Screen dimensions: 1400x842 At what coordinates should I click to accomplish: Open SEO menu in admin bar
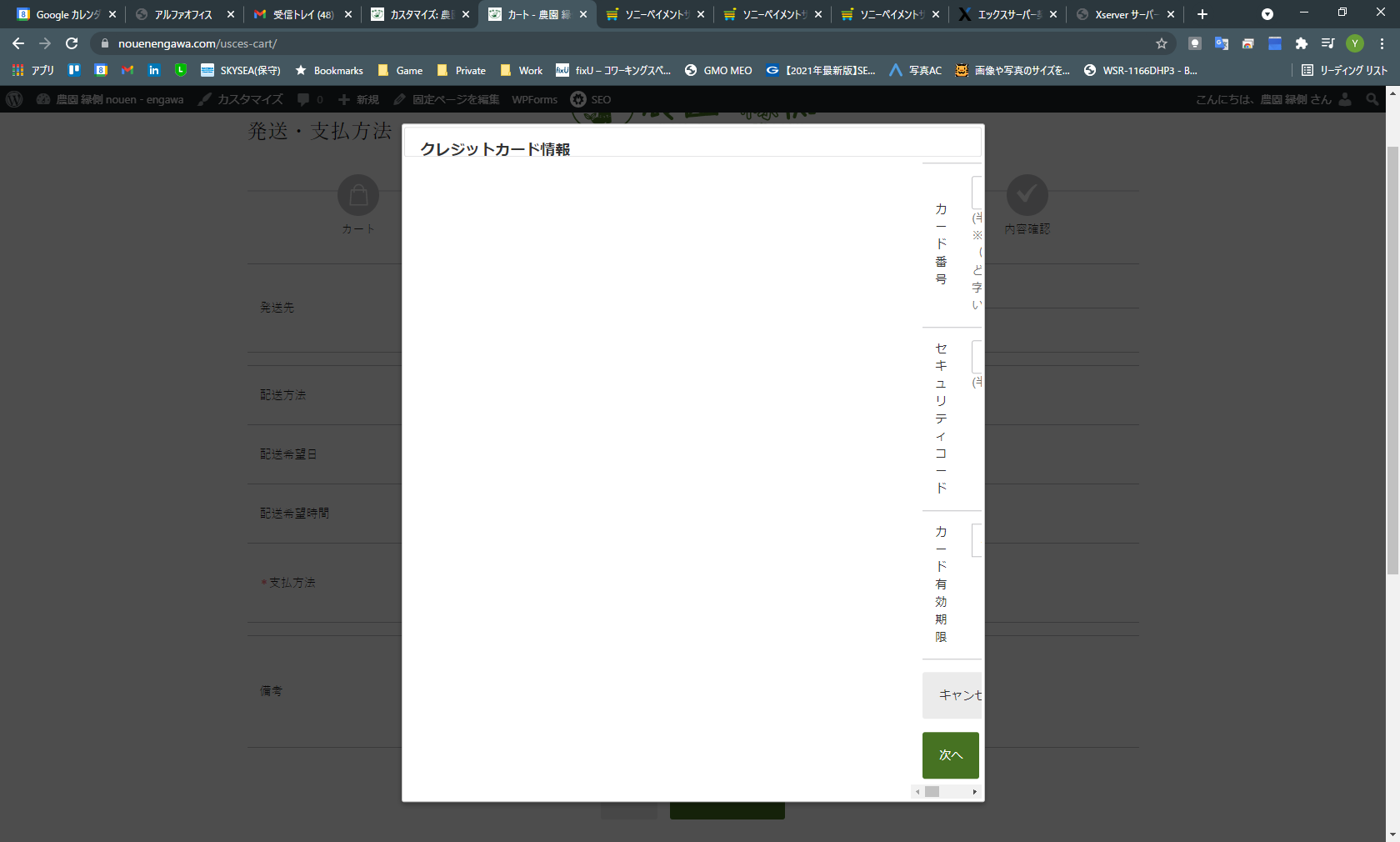point(591,99)
